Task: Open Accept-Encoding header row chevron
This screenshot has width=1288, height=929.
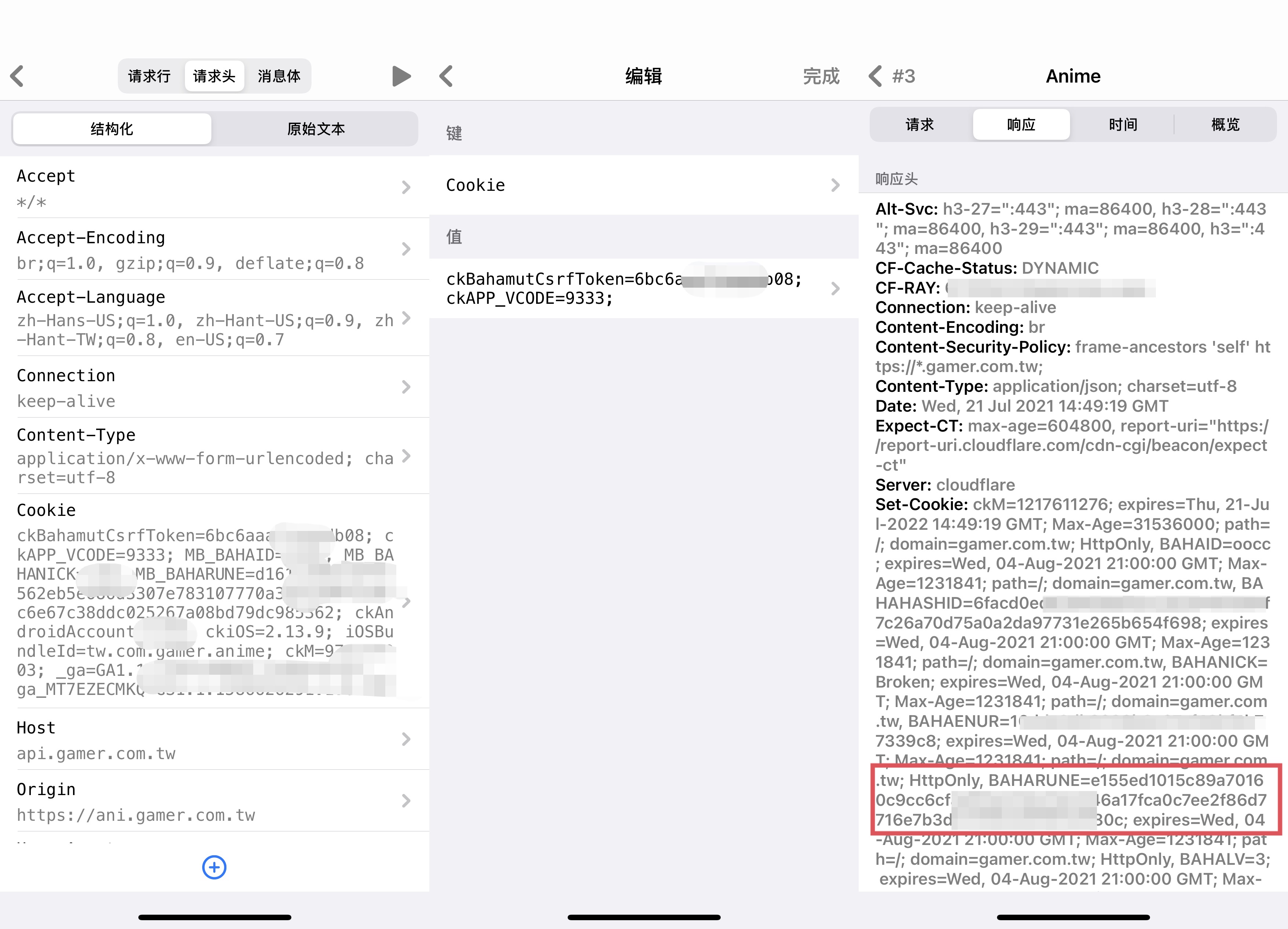Action: [x=406, y=249]
